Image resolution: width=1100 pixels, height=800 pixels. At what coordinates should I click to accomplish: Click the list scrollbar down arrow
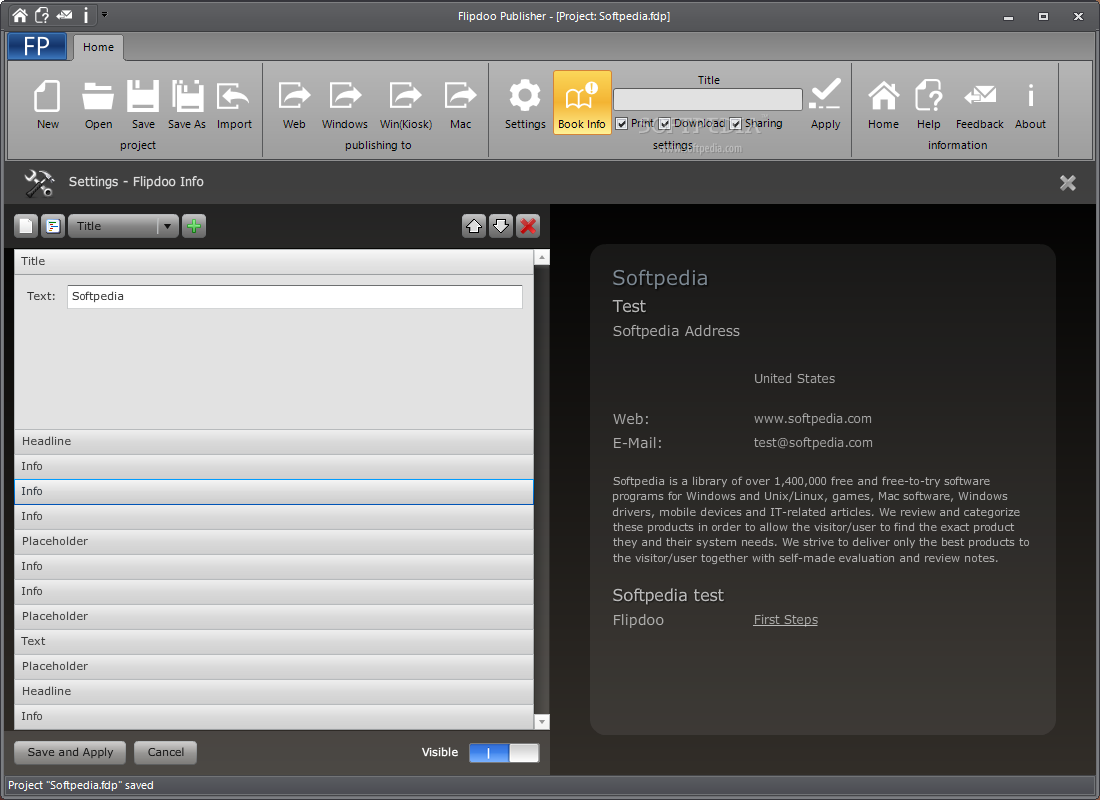point(542,721)
